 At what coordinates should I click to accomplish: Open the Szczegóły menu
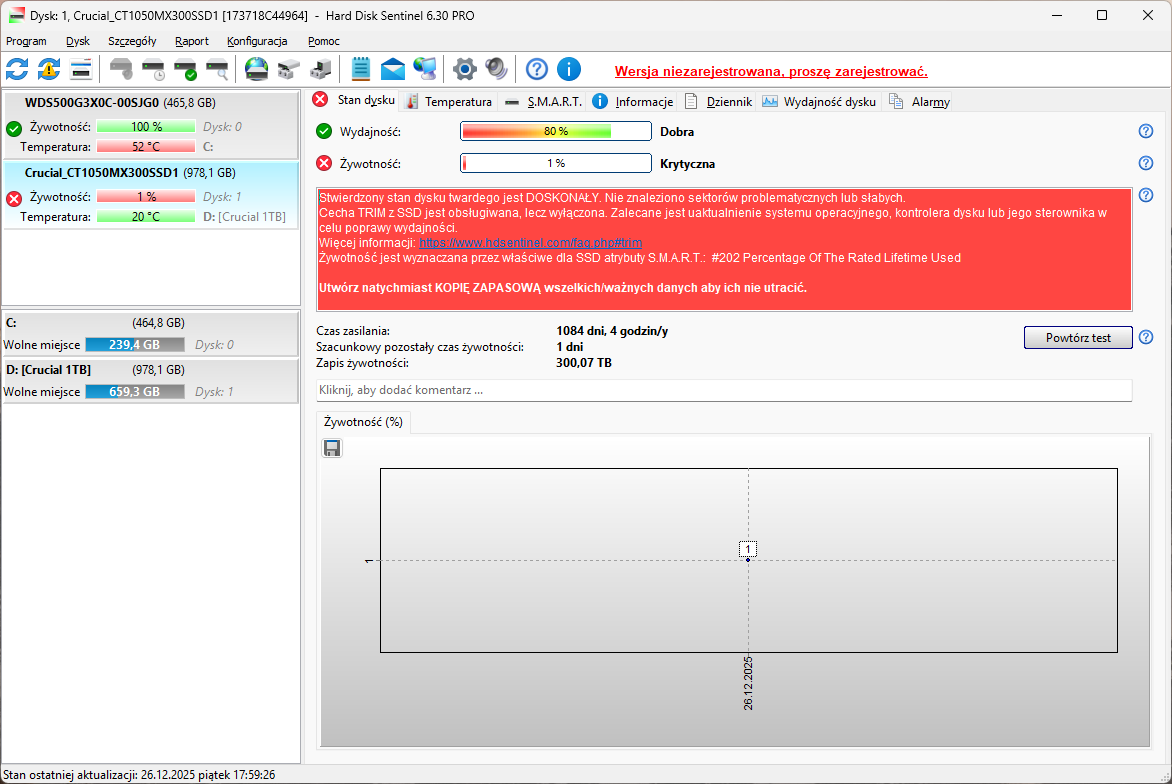(132, 41)
